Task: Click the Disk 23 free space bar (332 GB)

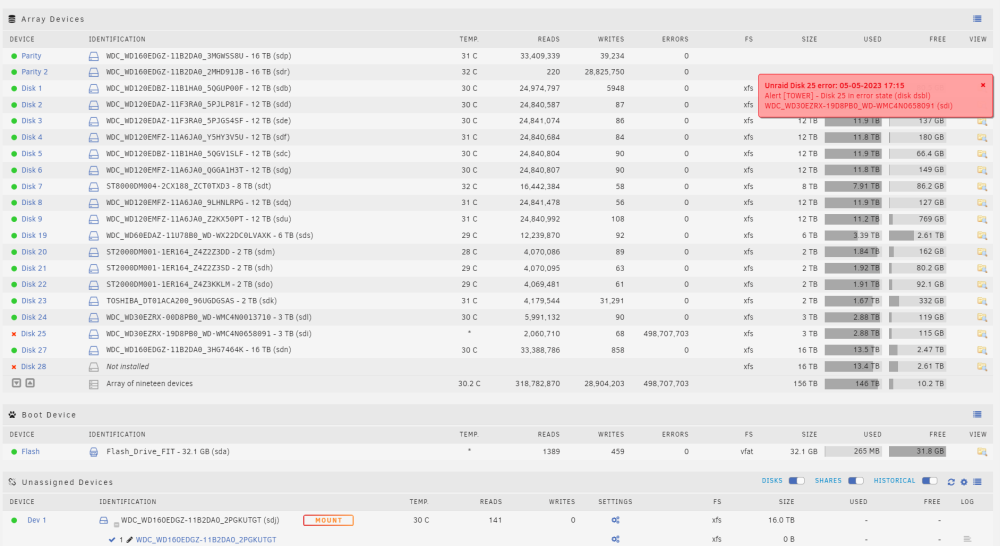Action: pyautogui.click(x=918, y=301)
